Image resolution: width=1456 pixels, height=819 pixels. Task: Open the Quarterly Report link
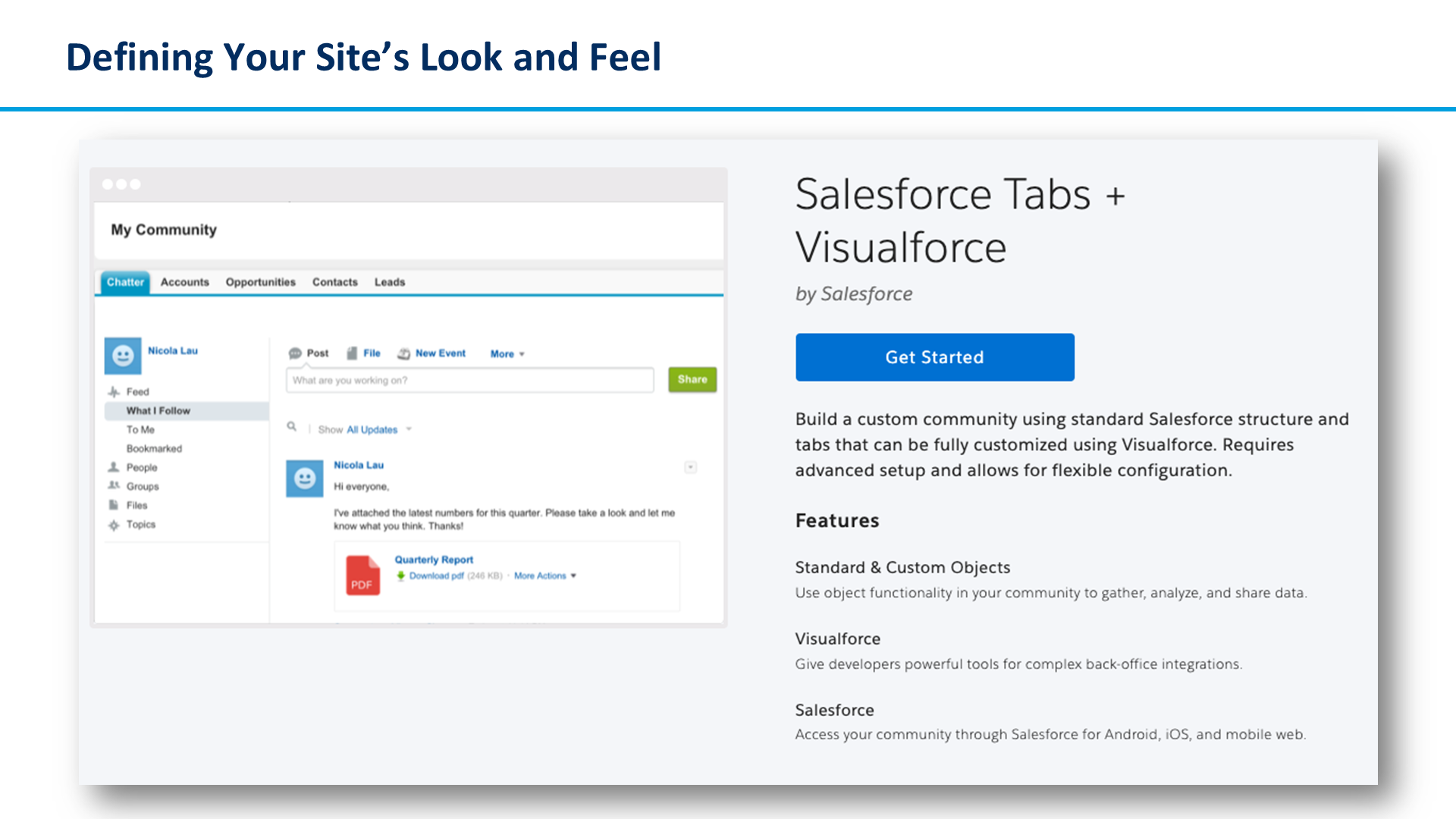coord(434,560)
